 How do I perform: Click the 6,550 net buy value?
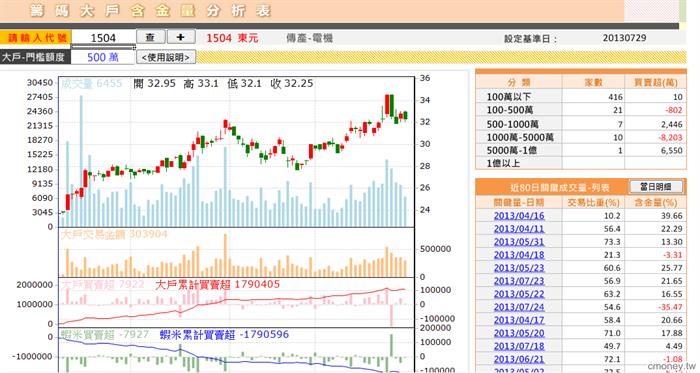point(672,151)
